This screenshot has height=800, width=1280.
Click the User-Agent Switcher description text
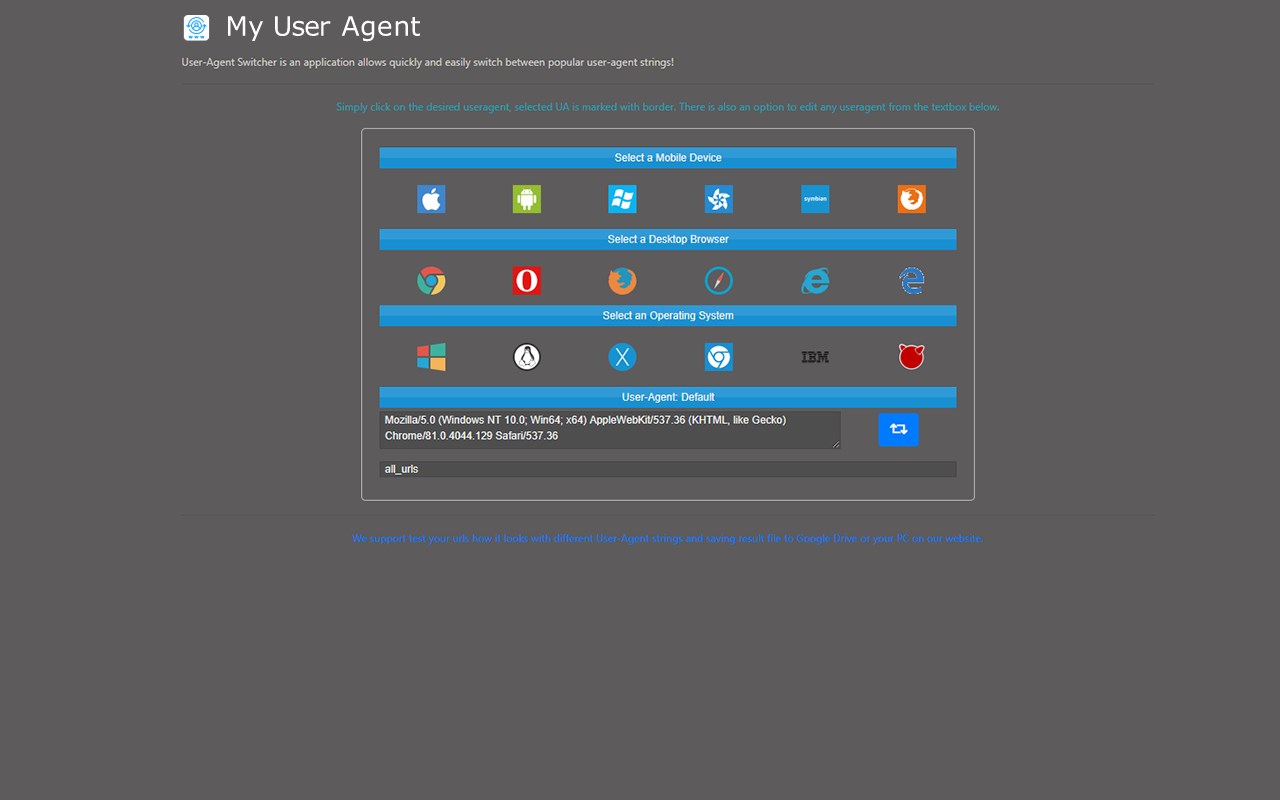428,62
